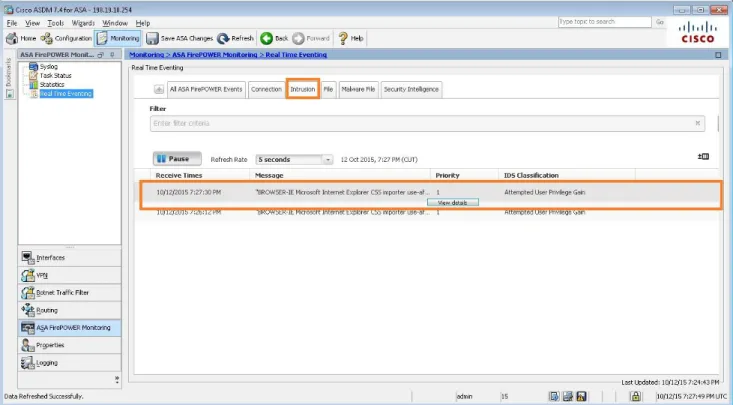Viewport: 733px width, 405px height.
Task: Open the File menu
Action: pyautogui.click(x=12, y=23)
